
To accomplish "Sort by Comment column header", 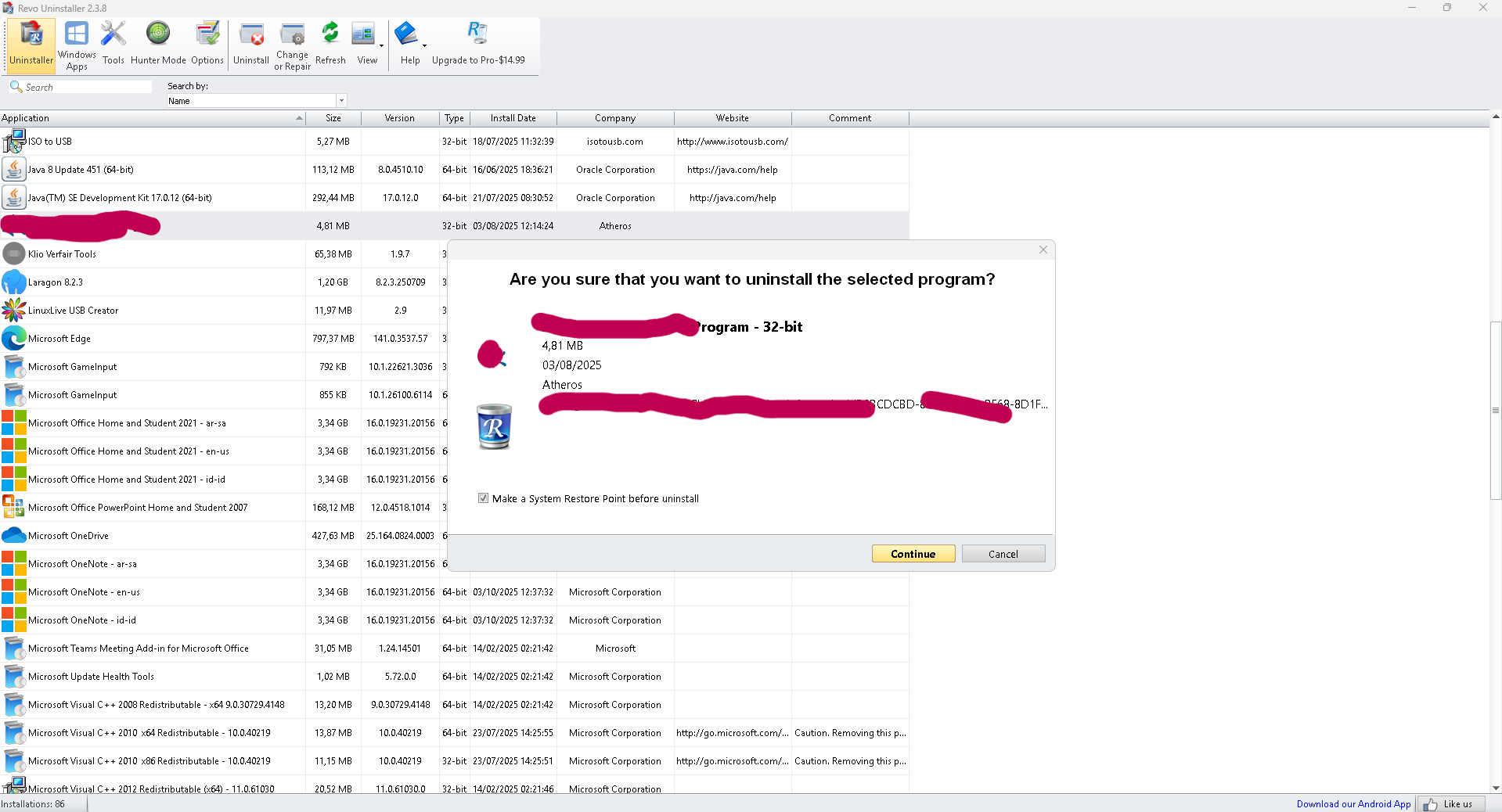I will pyautogui.click(x=850, y=118).
